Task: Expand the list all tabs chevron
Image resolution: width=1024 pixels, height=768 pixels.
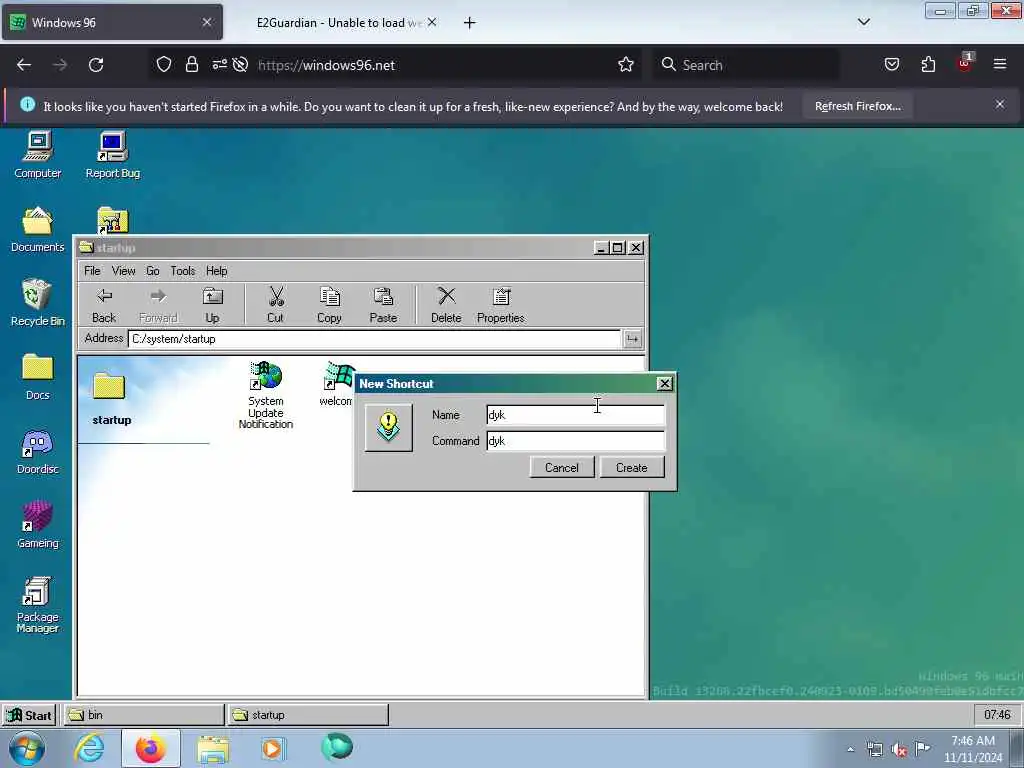Action: (x=863, y=22)
